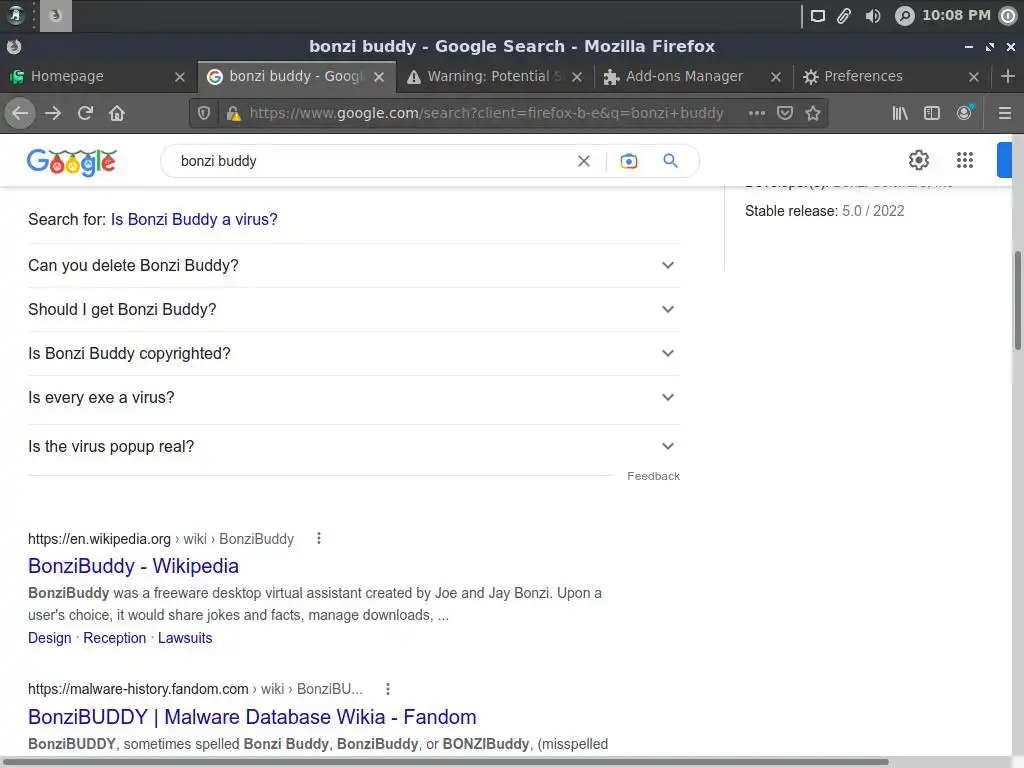Close the Add-ons Manager tab

(x=776, y=77)
